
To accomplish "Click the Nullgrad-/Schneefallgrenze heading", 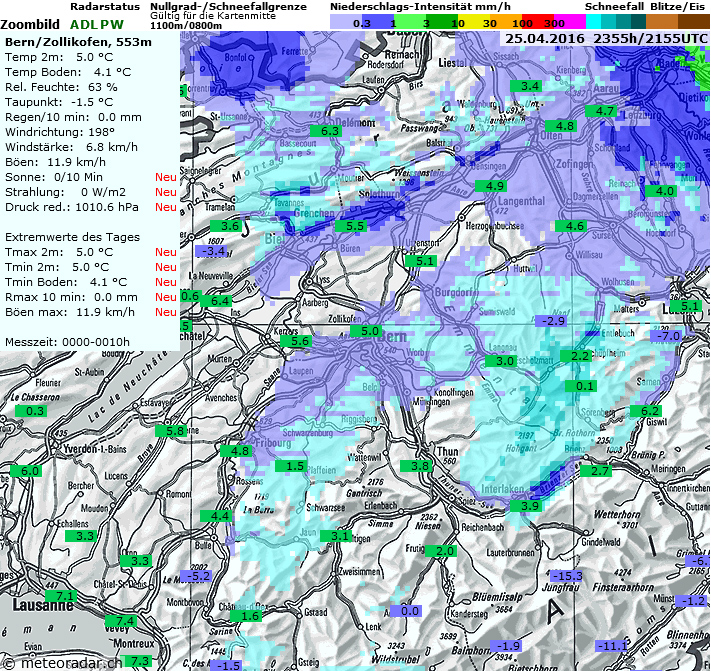I will click(228, 7).
